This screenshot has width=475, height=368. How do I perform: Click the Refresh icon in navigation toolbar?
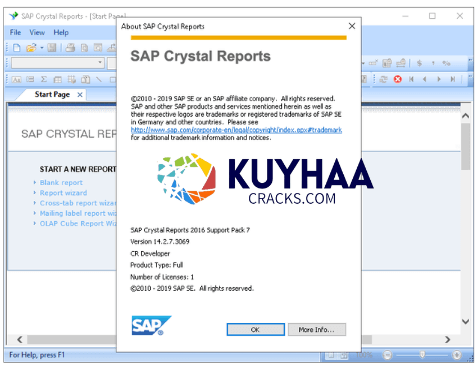point(384,79)
